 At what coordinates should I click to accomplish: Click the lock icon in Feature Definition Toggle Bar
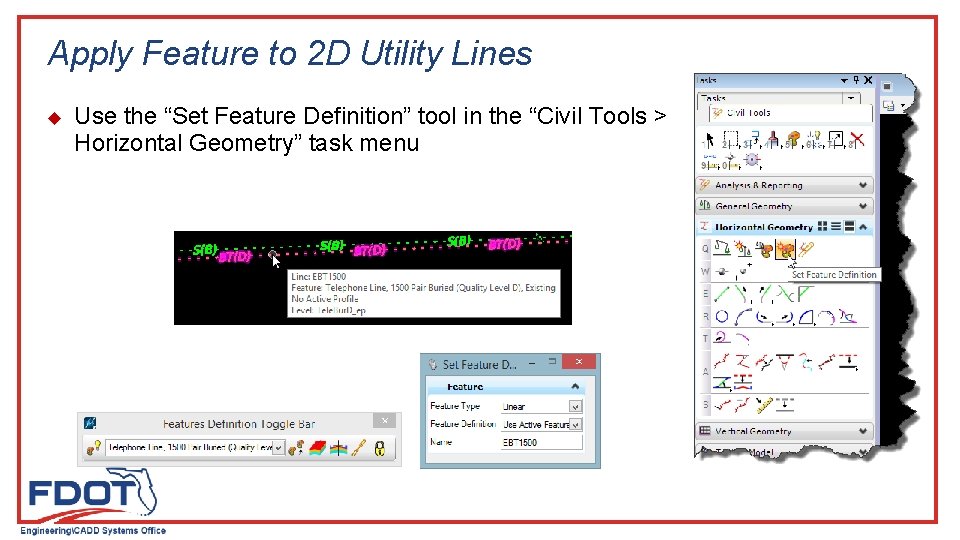[380, 448]
